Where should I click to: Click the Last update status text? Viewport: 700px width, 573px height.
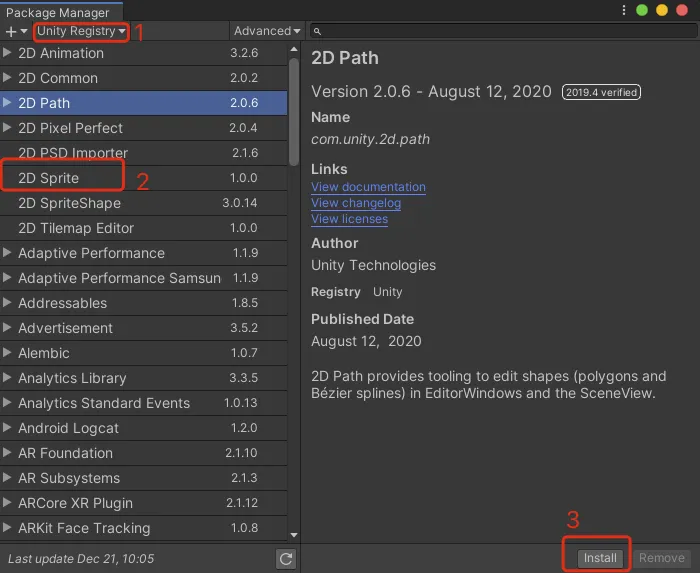[81, 559]
